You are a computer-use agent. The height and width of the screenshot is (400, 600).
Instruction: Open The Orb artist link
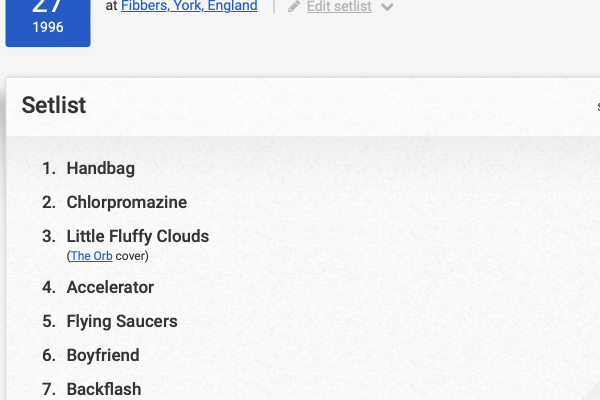[91, 256]
